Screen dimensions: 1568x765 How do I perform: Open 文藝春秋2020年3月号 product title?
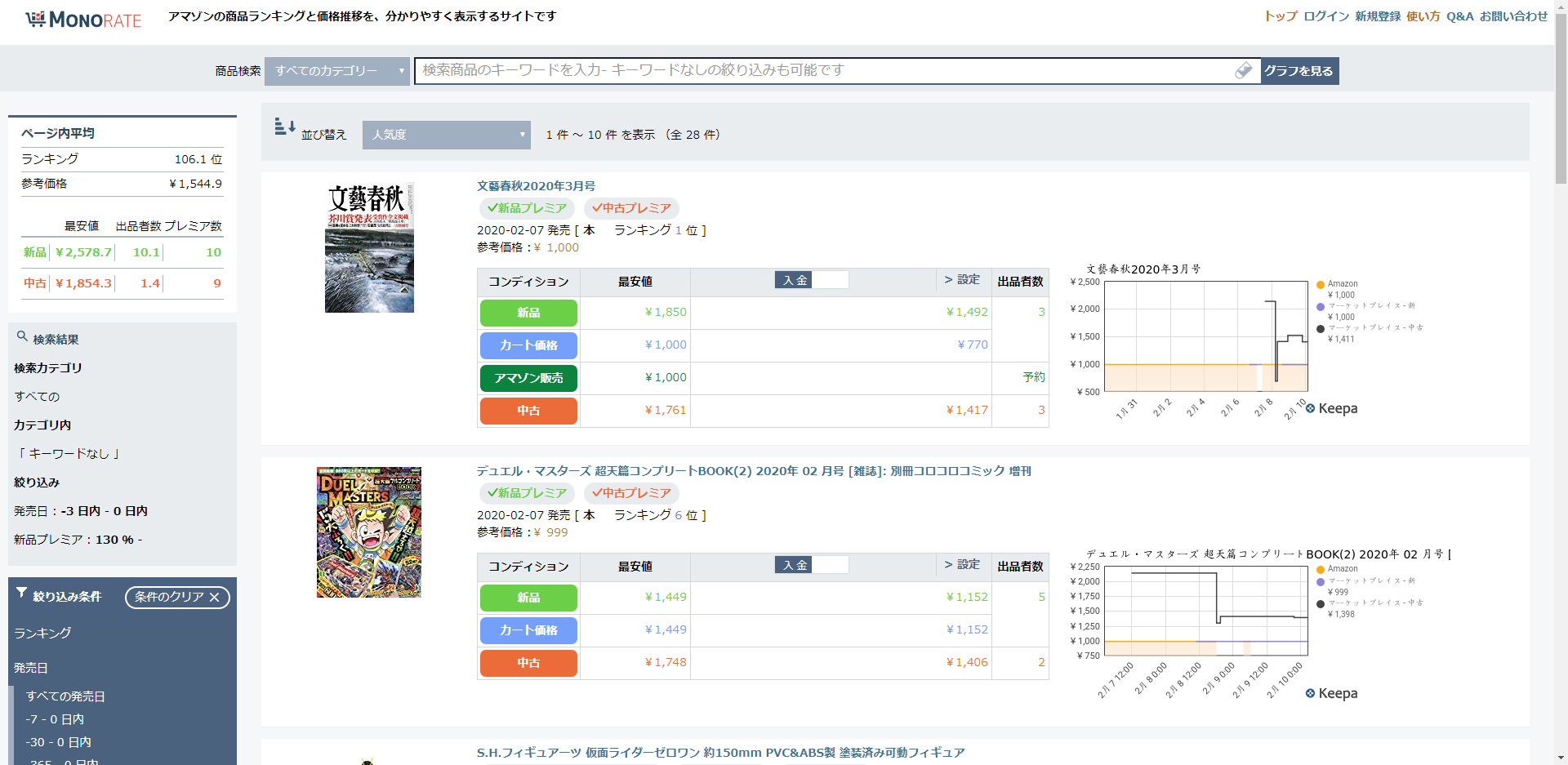point(537,186)
